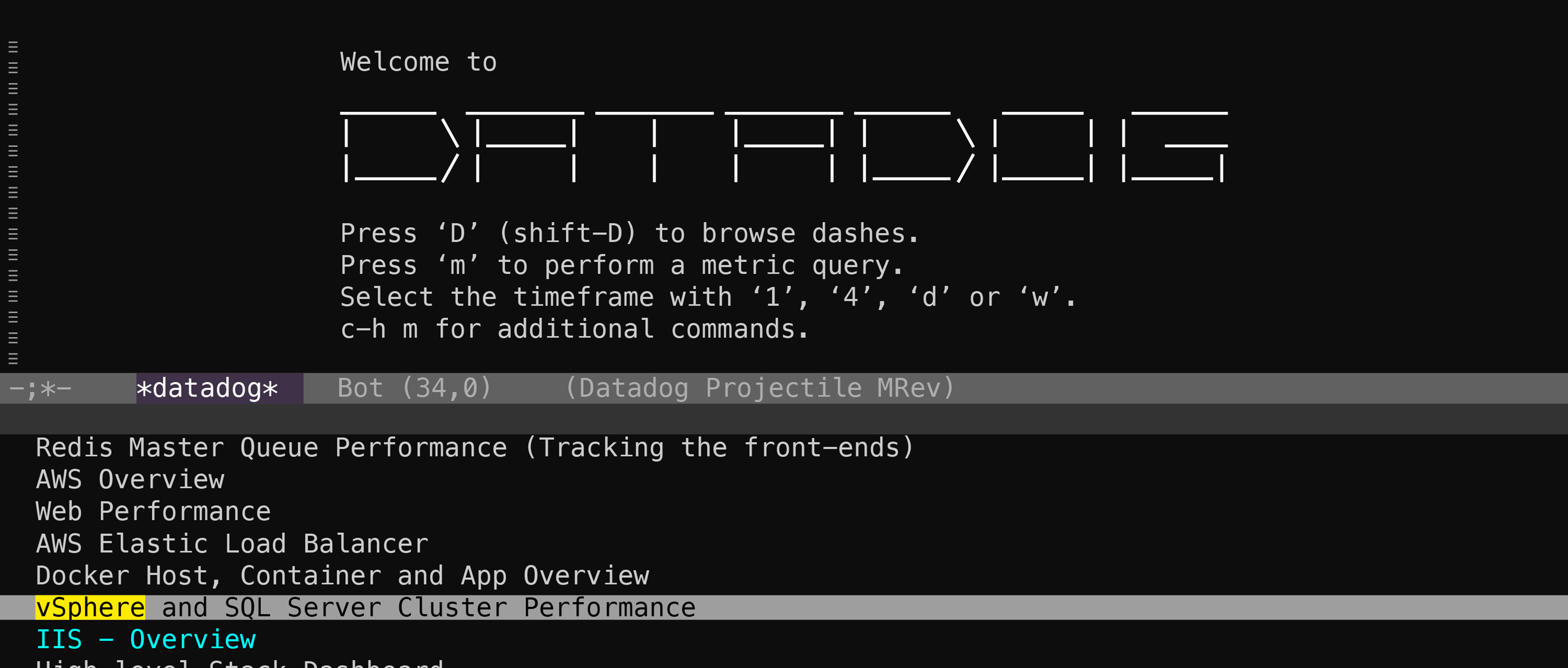
Task: Open the IIS - Overview dashboard
Action: coord(146,638)
